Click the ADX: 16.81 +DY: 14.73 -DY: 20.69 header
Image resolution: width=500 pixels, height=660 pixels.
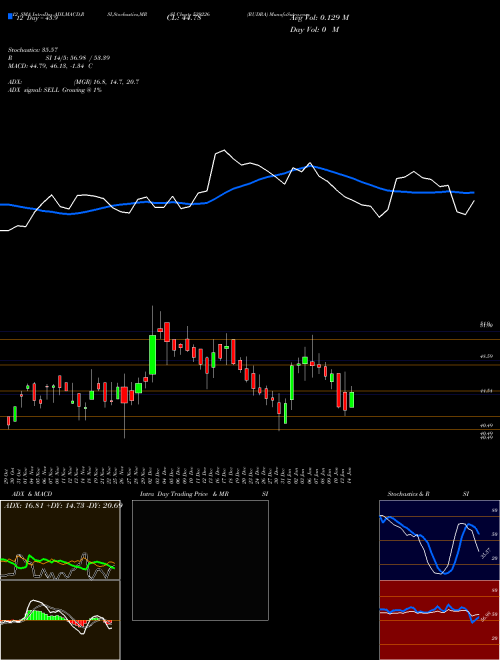63,505
